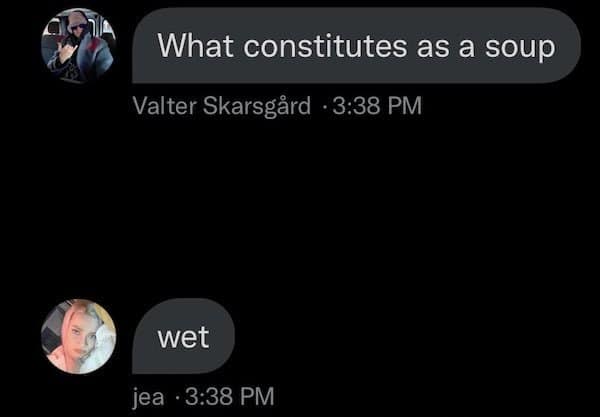Click the Valter Skarsgård sender name
The height and width of the screenshot is (417, 600).
point(222,106)
